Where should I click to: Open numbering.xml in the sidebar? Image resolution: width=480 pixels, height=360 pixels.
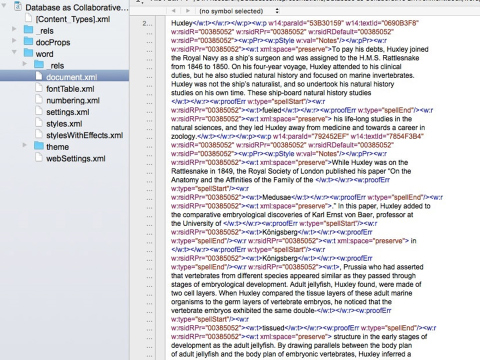tap(73, 100)
